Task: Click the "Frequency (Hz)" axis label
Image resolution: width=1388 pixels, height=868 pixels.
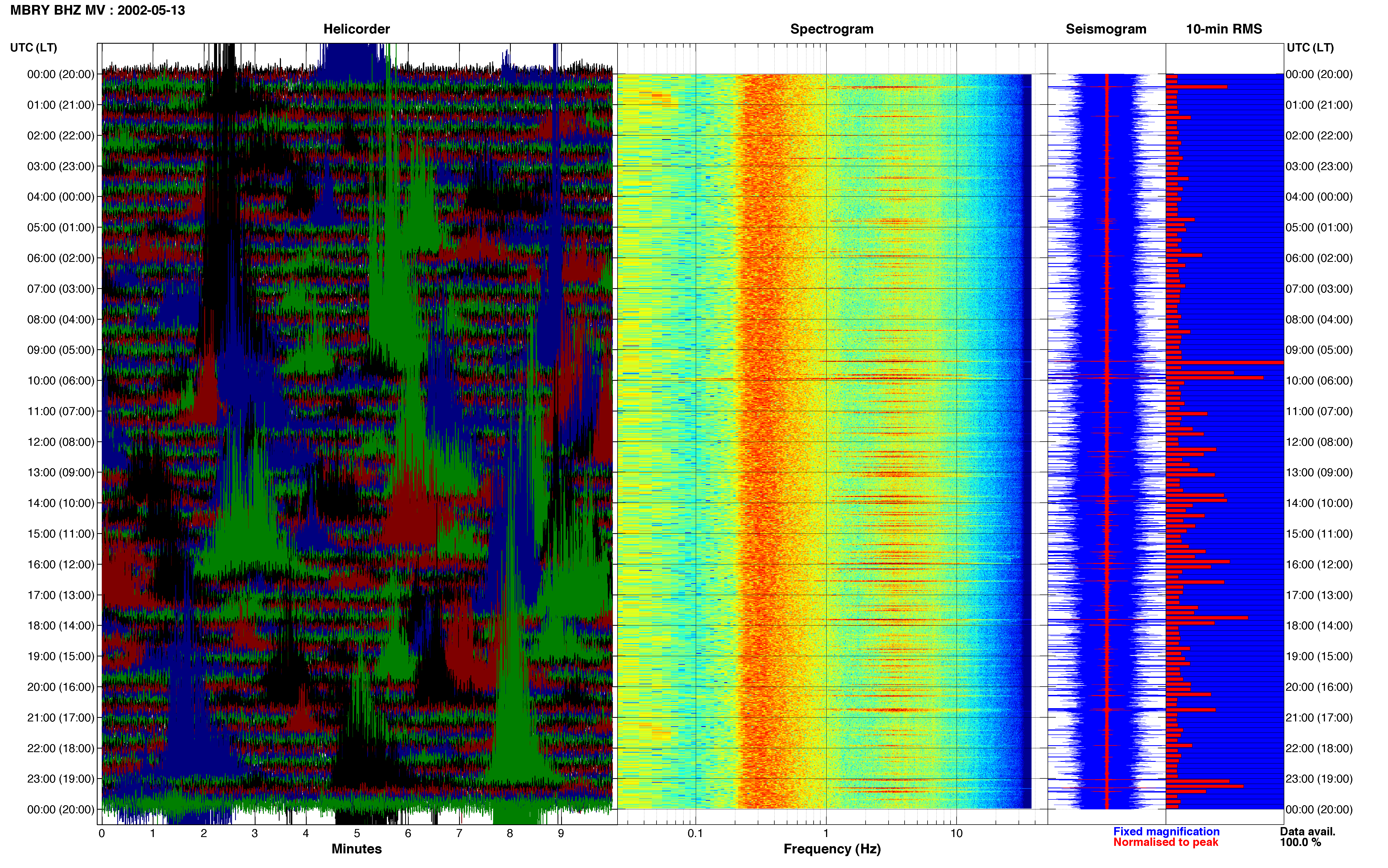Action: click(x=832, y=849)
